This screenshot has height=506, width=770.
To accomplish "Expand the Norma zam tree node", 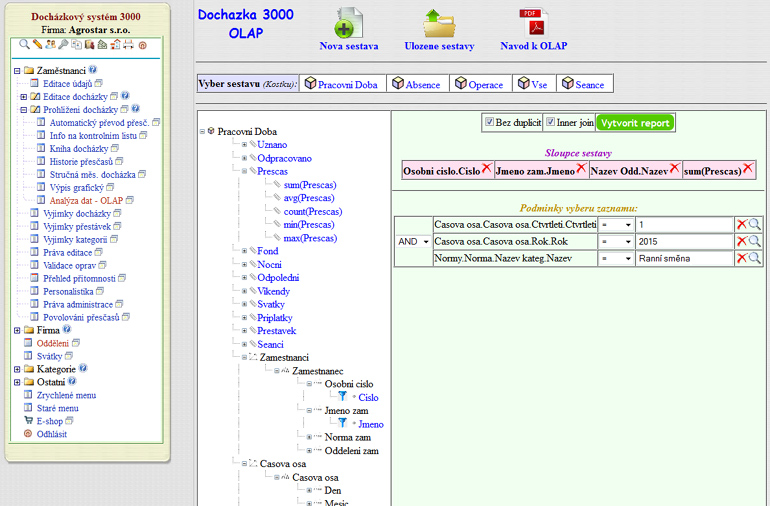I will tap(309, 437).
